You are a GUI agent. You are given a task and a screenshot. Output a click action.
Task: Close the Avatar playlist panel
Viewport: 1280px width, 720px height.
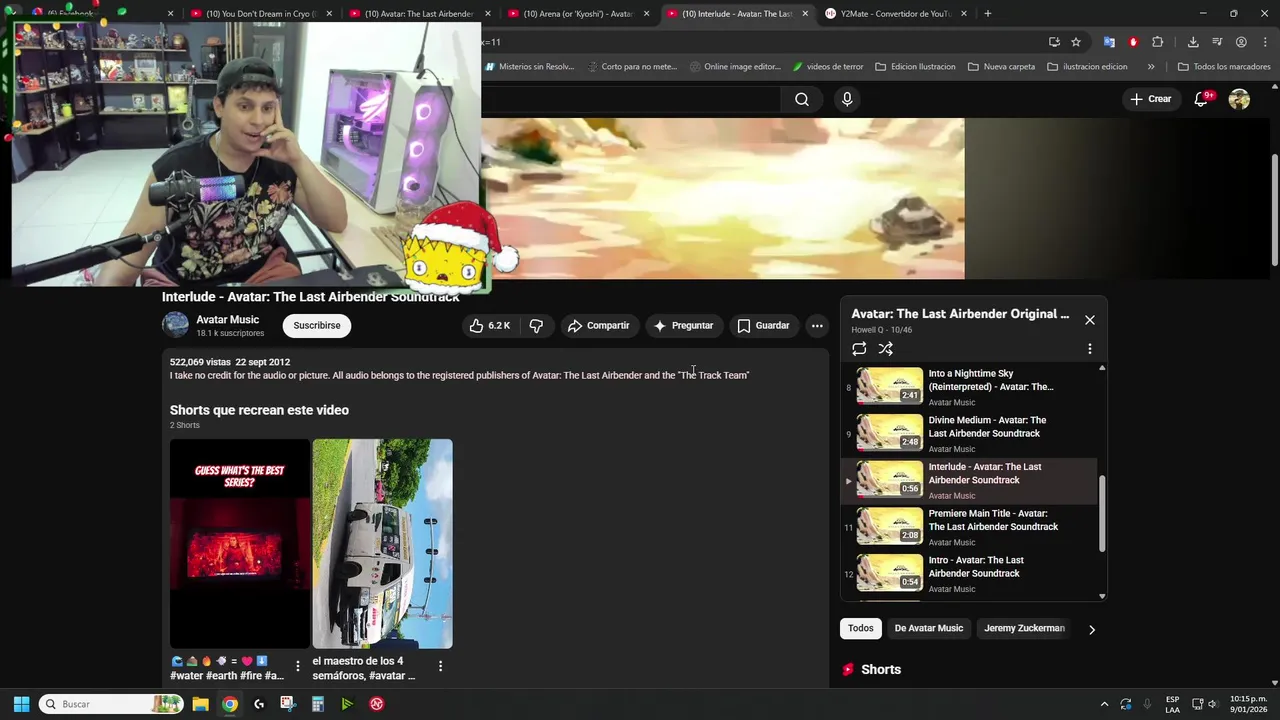click(x=1090, y=320)
